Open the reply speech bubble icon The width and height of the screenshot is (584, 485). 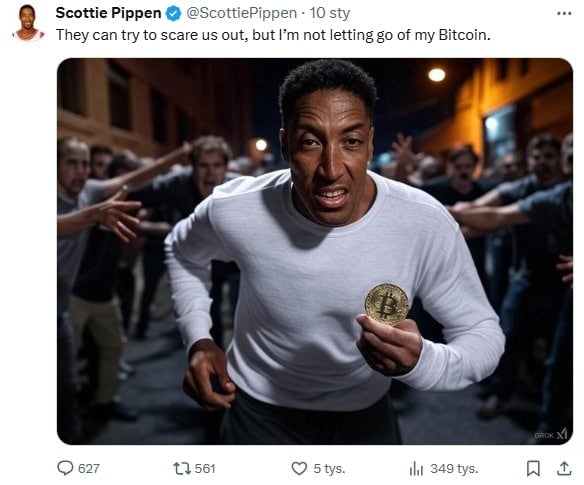[65, 468]
